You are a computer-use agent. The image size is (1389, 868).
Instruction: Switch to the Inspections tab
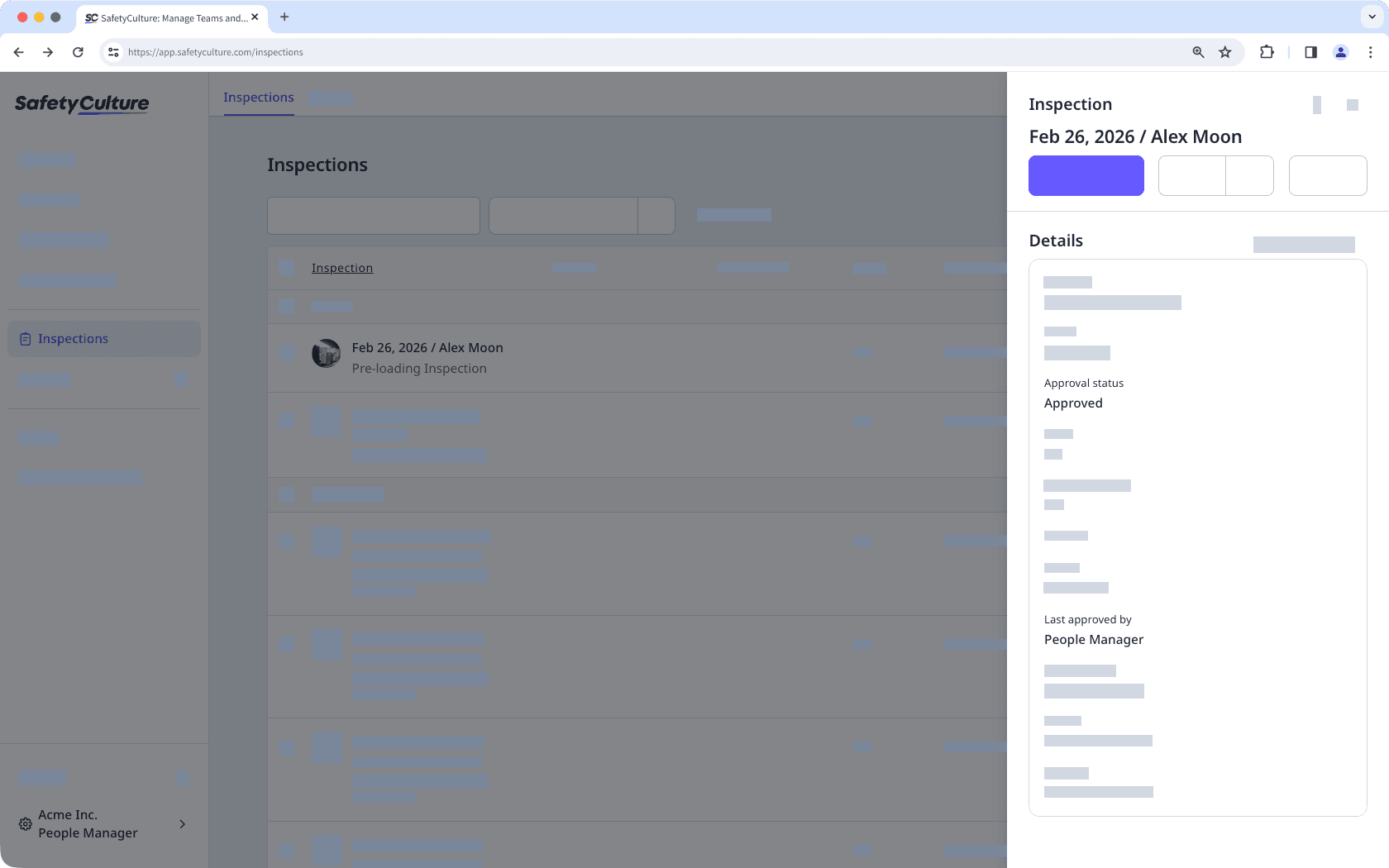click(x=258, y=97)
